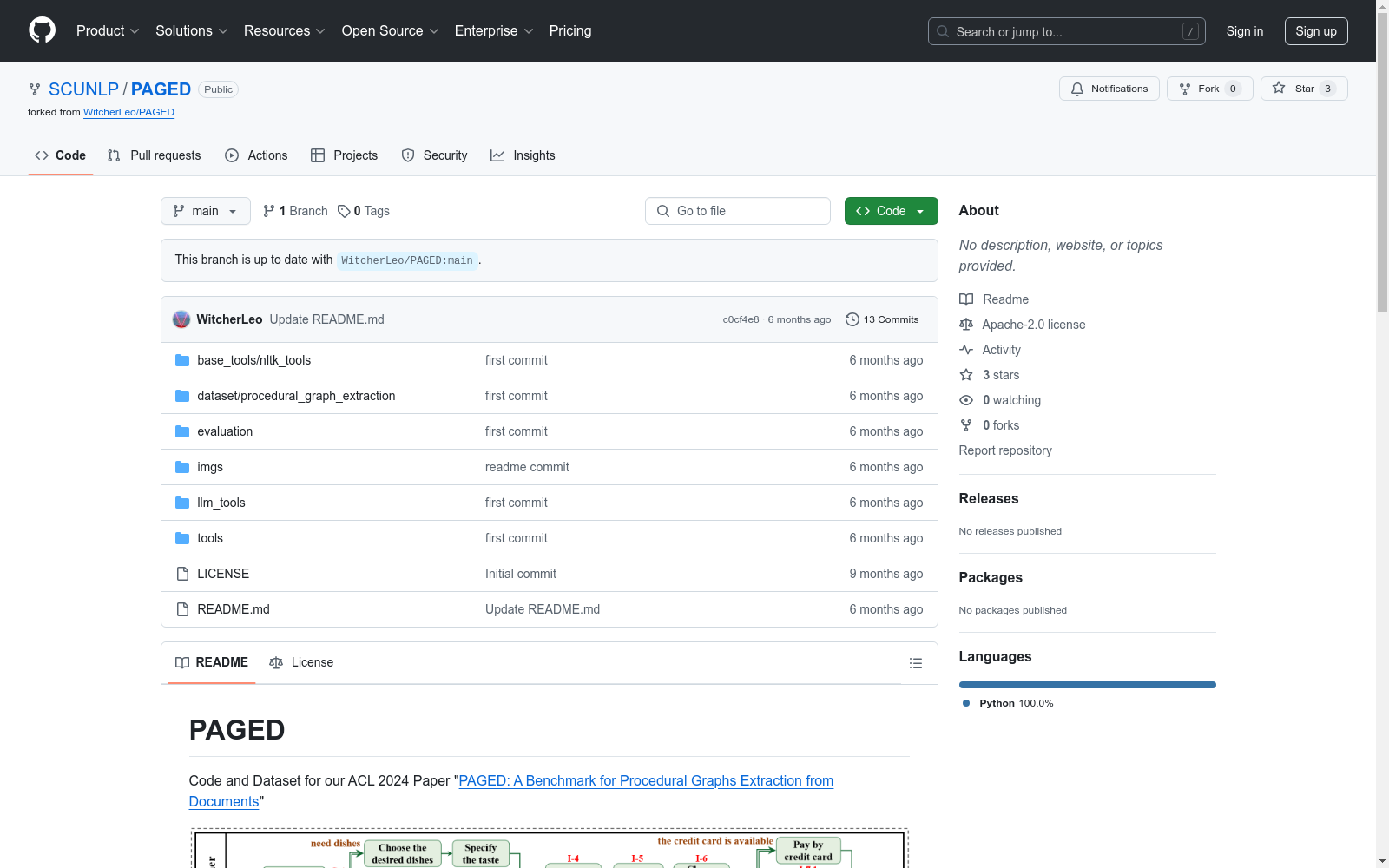This screenshot has height=868, width=1389.
Task: Expand the Product menu
Action: click(108, 31)
